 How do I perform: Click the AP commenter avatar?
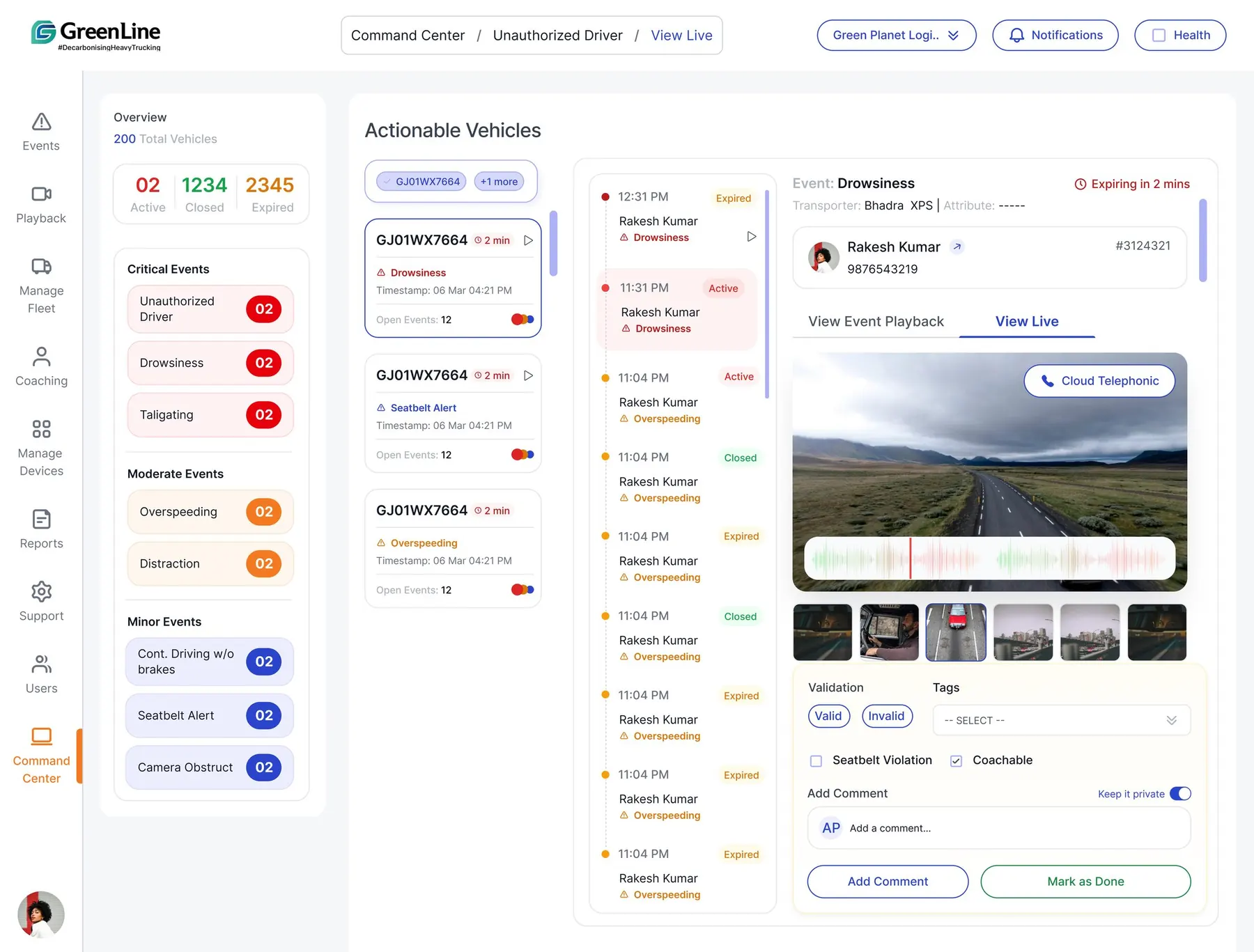point(831,828)
